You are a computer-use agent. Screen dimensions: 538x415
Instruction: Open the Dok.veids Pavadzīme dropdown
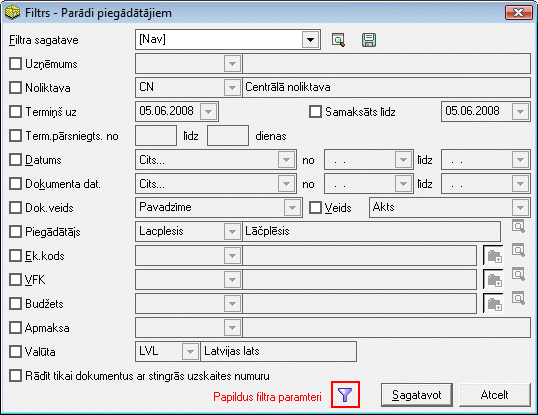[292, 208]
